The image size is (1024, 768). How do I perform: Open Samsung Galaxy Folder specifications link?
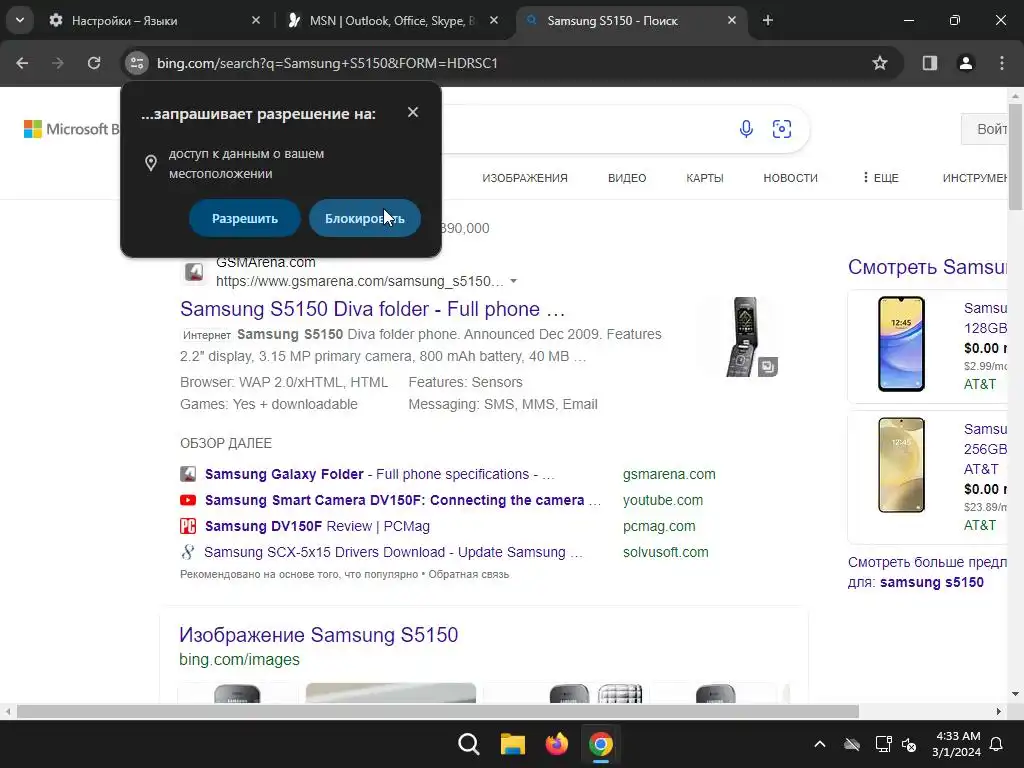pos(379,474)
